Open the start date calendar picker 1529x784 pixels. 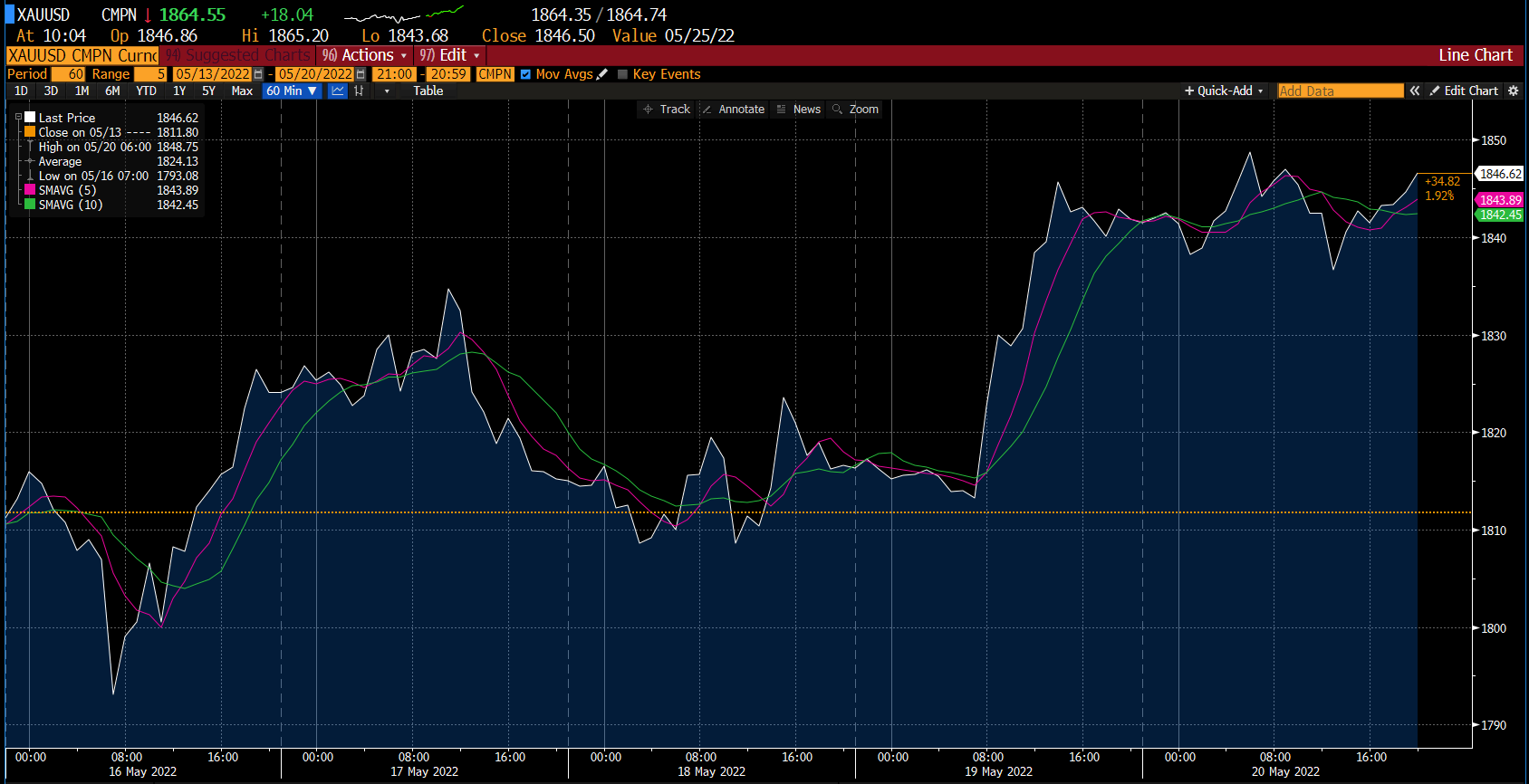click(258, 74)
